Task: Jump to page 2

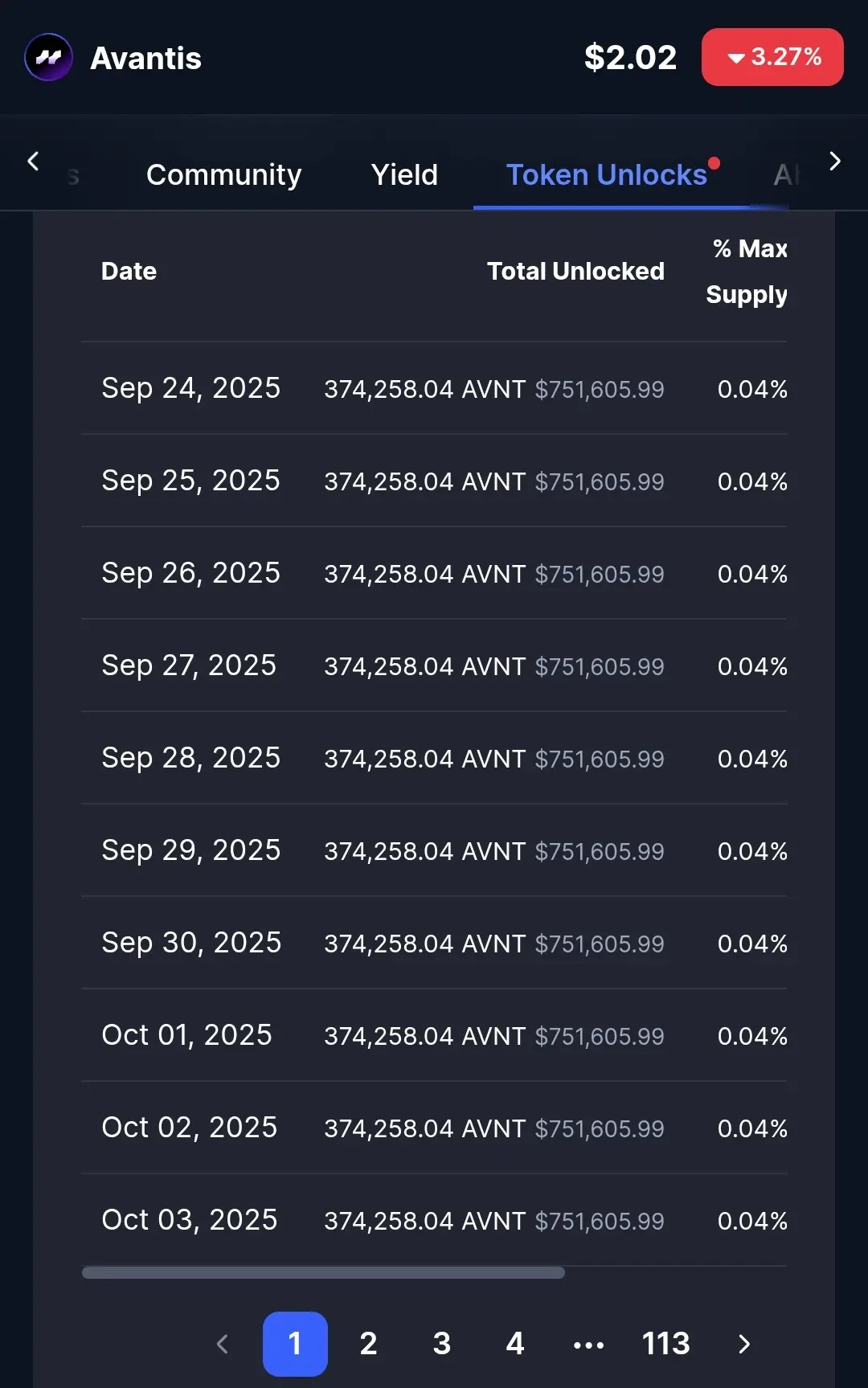Action: click(368, 1344)
